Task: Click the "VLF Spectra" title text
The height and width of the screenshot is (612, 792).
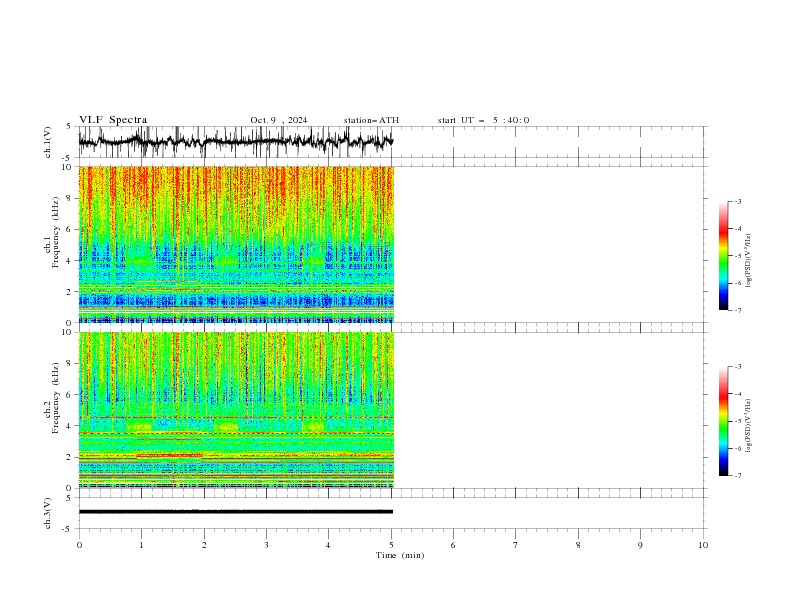Action: pos(113,120)
